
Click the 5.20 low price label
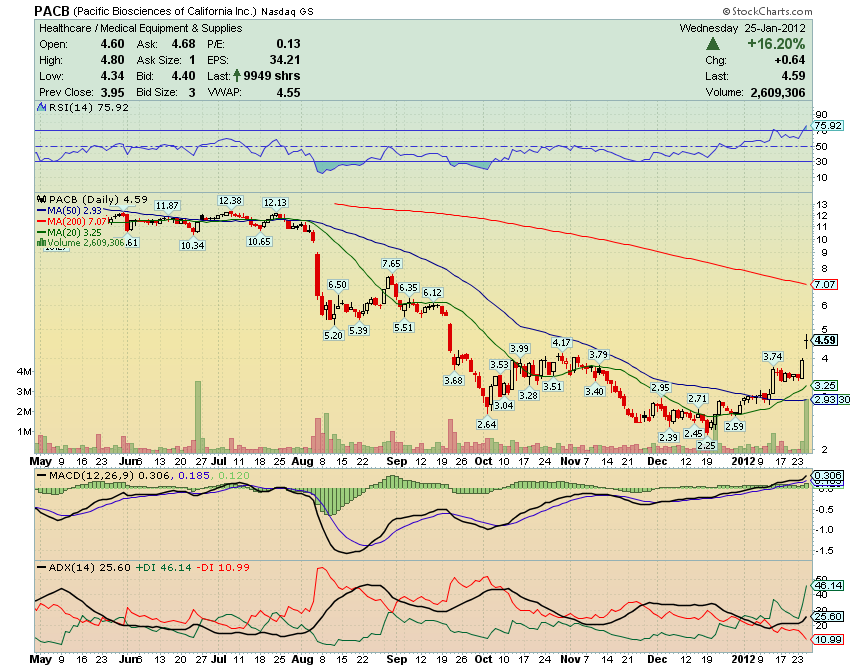[x=333, y=336]
